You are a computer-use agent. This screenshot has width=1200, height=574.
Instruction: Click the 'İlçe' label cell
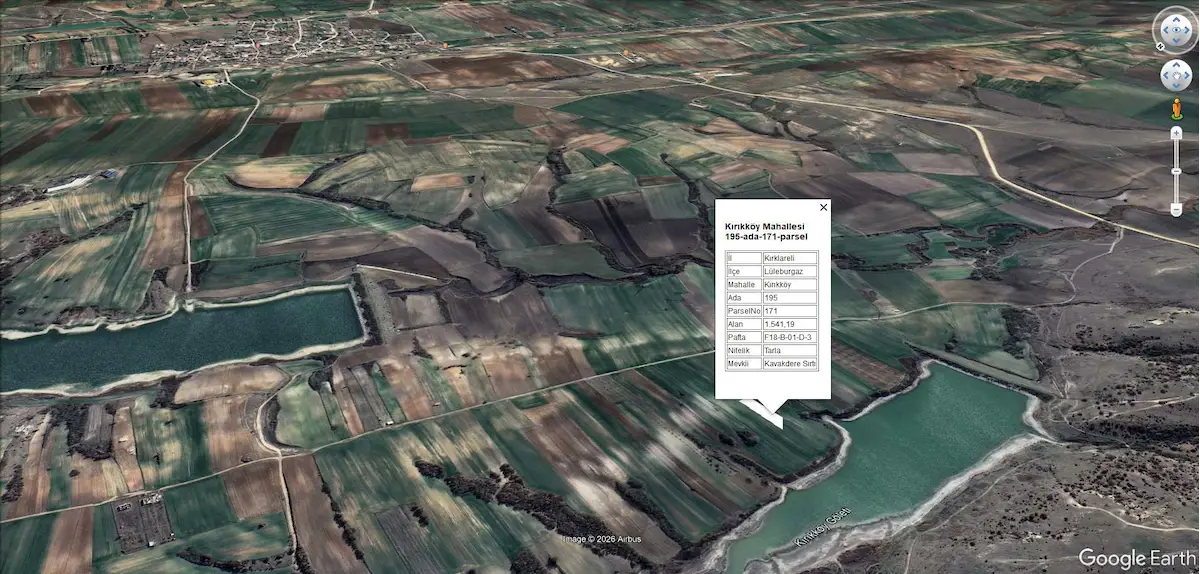coord(743,271)
